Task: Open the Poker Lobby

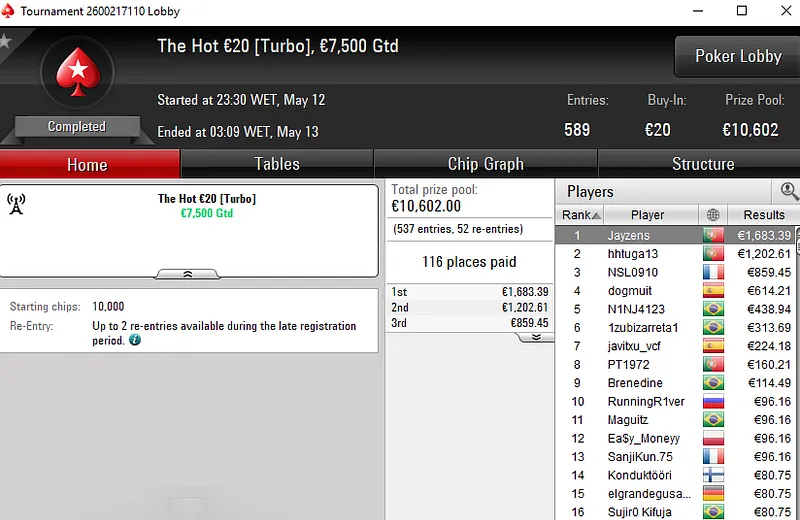Action: [x=737, y=56]
